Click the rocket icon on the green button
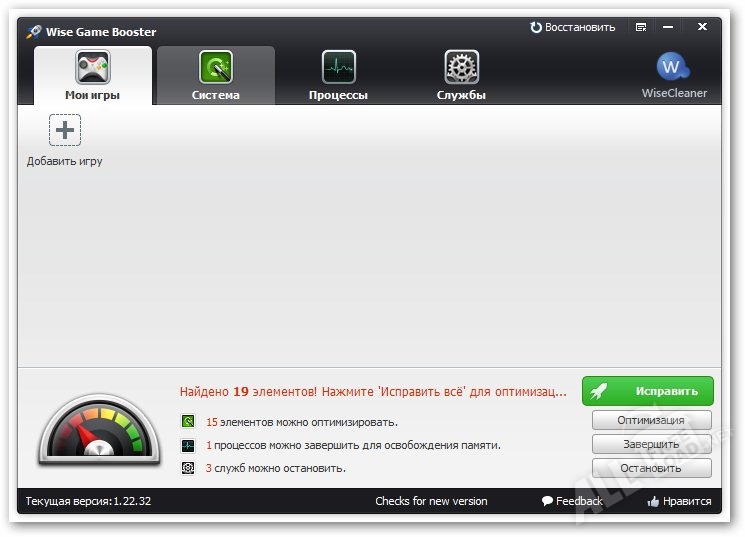The image size is (745, 537). tap(600, 391)
